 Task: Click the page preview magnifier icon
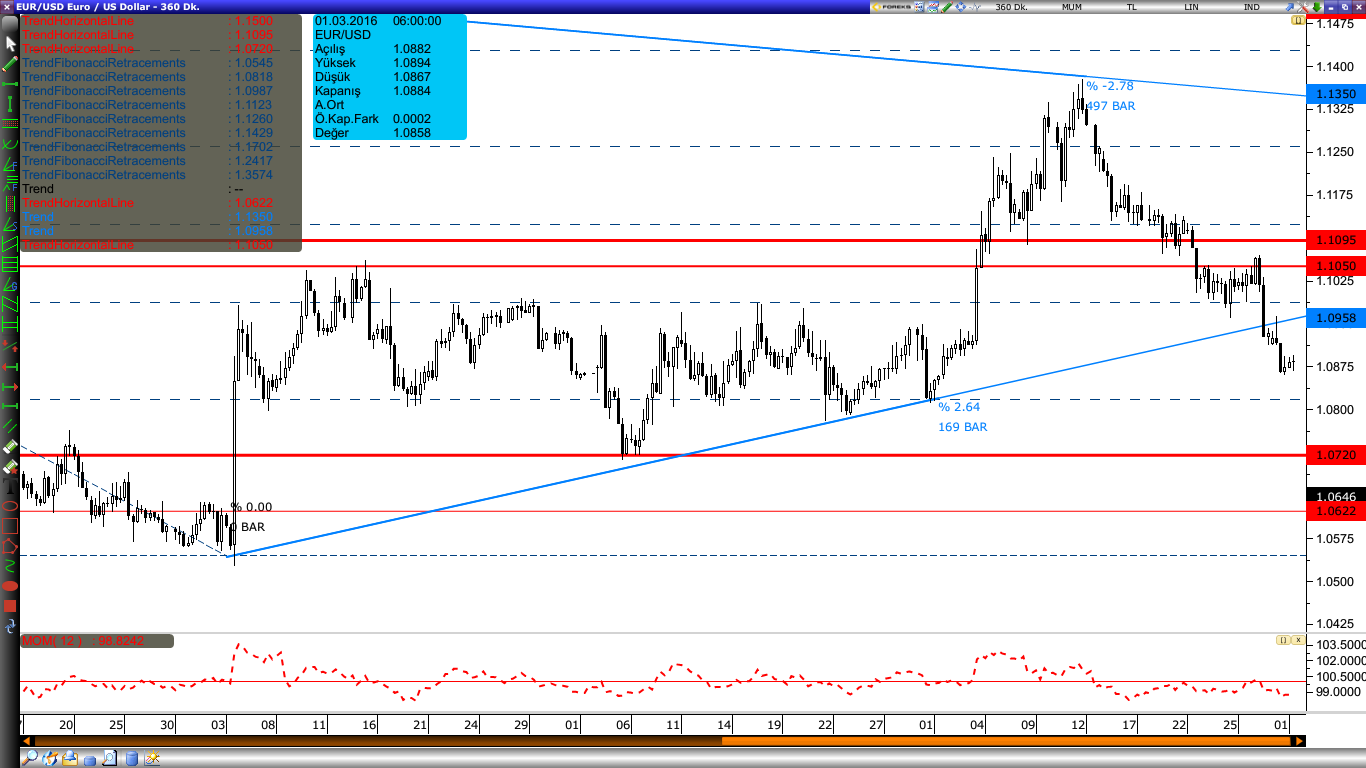click(x=110, y=758)
